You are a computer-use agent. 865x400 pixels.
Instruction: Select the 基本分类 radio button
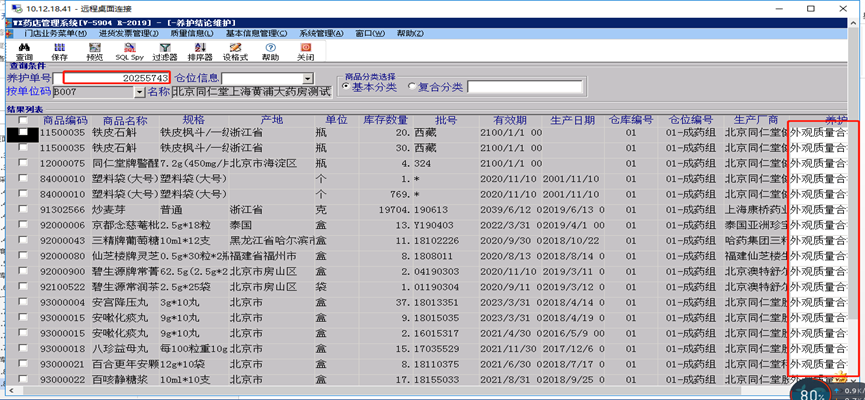click(x=347, y=88)
